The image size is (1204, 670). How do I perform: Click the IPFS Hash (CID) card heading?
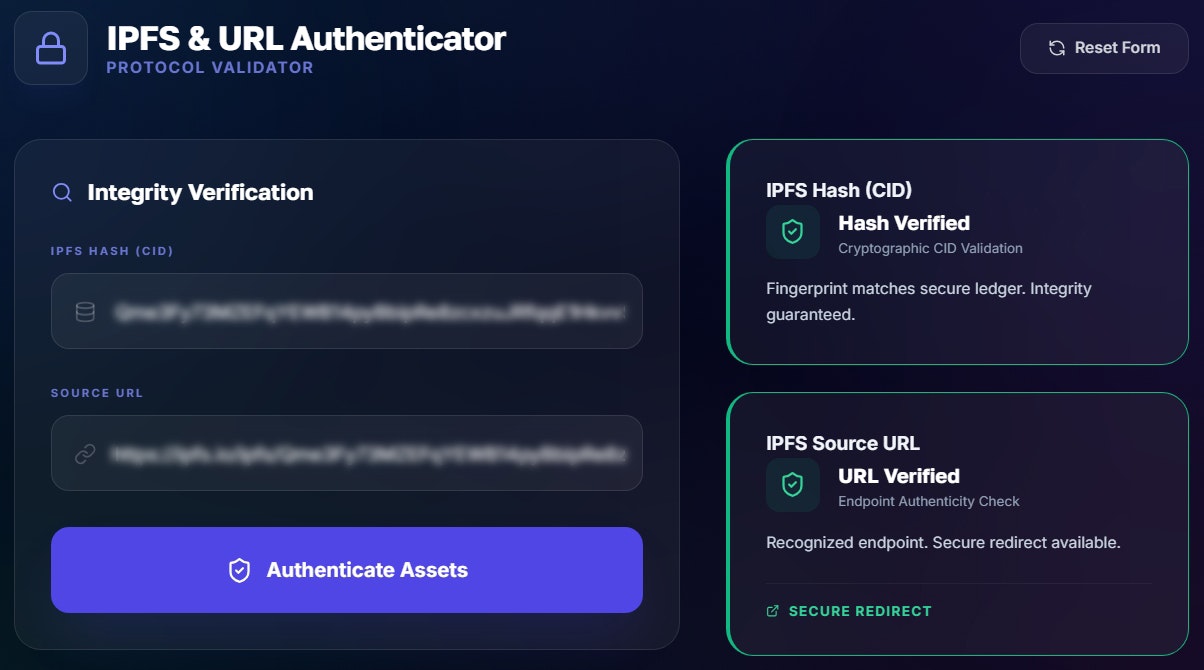click(839, 190)
